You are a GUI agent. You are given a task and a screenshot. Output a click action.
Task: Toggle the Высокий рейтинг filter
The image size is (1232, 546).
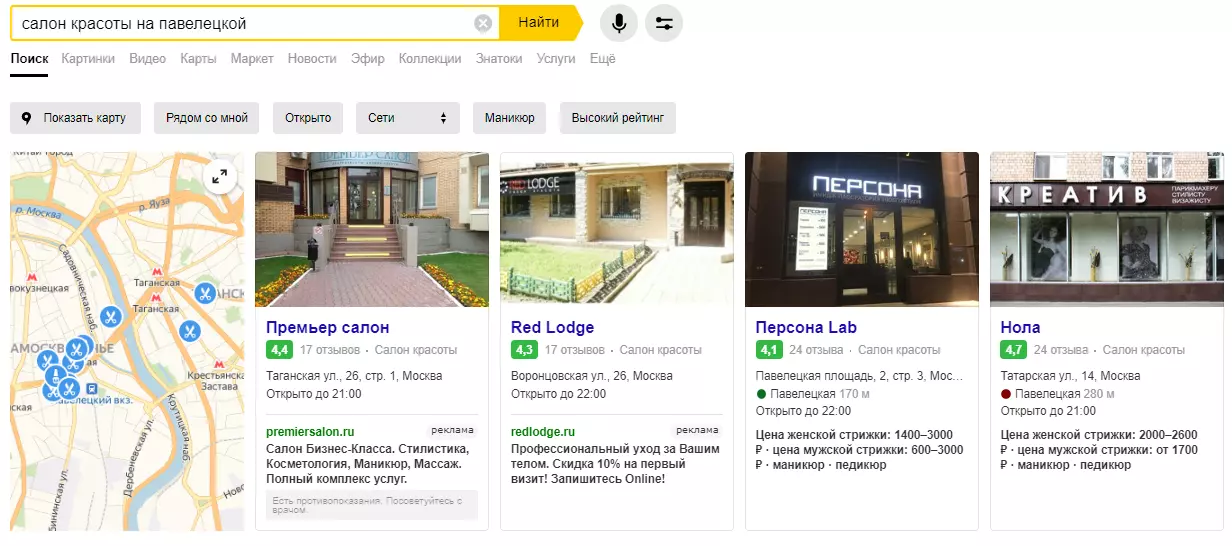pos(618,118)
